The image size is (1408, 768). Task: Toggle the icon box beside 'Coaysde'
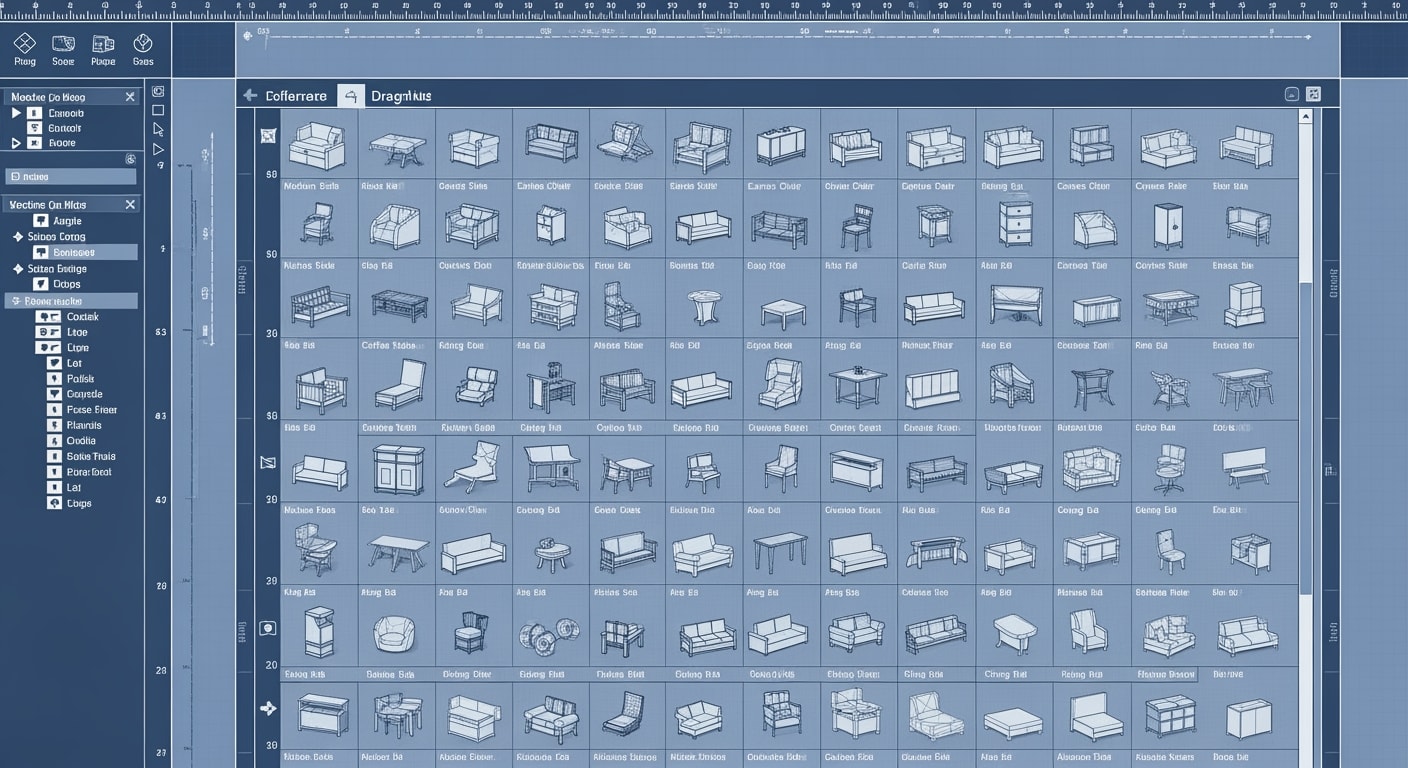(55, 394)
